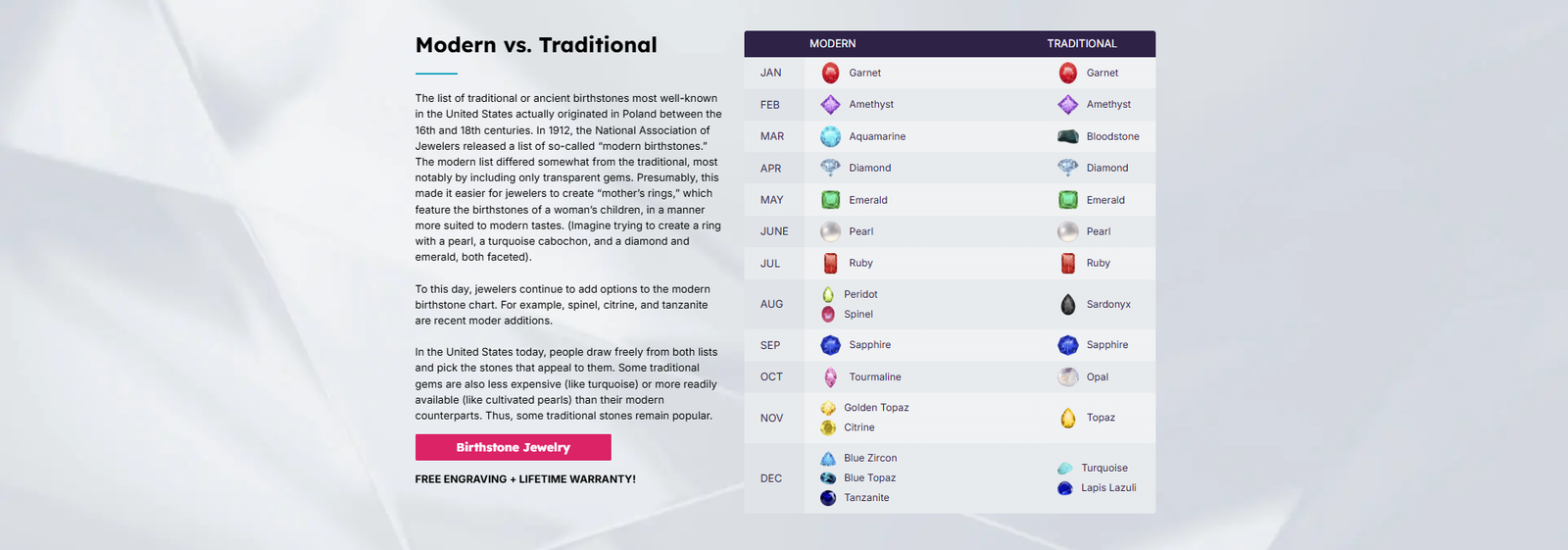
Task: Select the Golden Topaz text label
Action: (876, 408)
